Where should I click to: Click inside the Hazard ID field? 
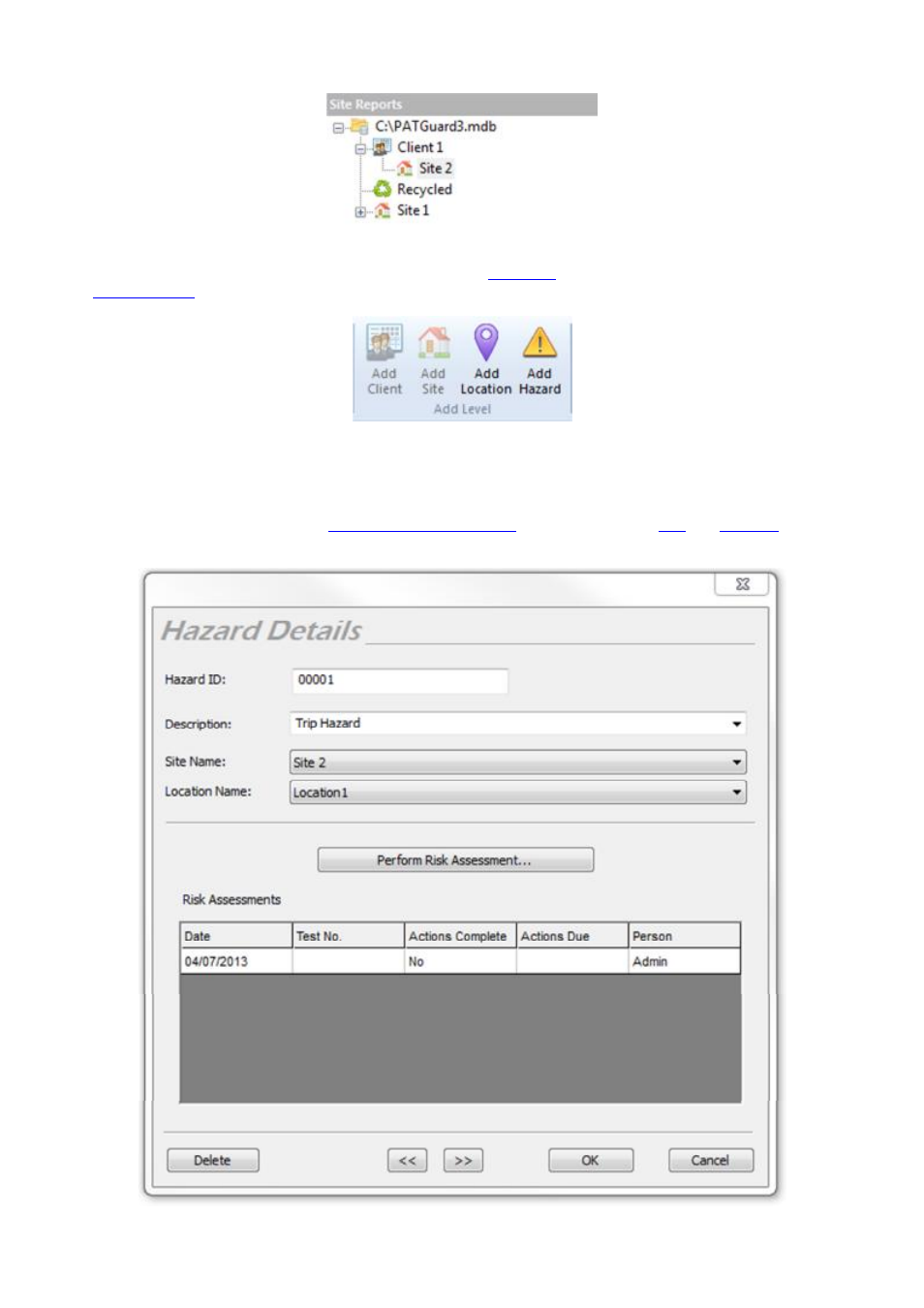(399, 680)
